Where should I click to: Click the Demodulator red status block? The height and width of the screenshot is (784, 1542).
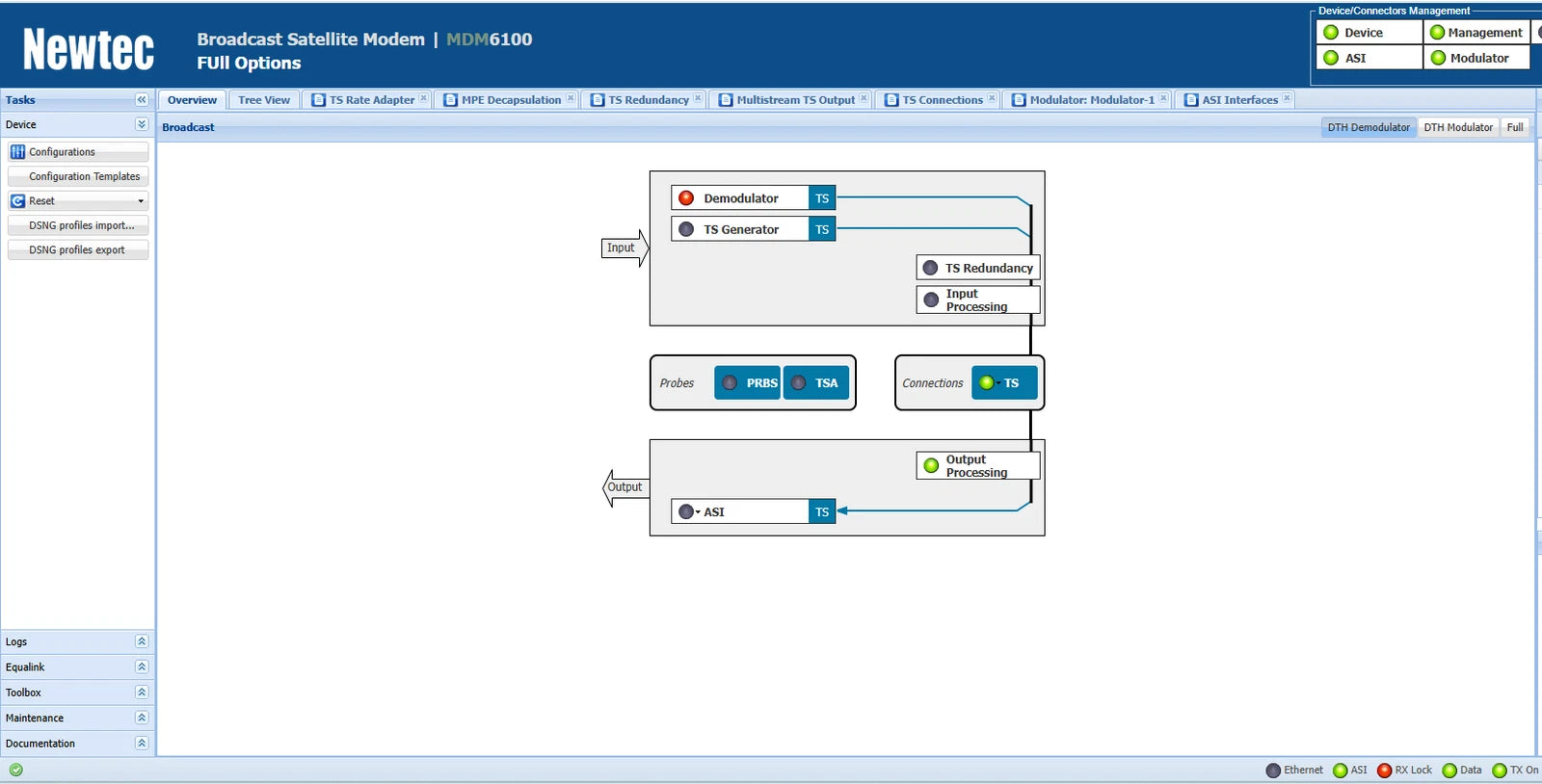click(x=739, y=198)
